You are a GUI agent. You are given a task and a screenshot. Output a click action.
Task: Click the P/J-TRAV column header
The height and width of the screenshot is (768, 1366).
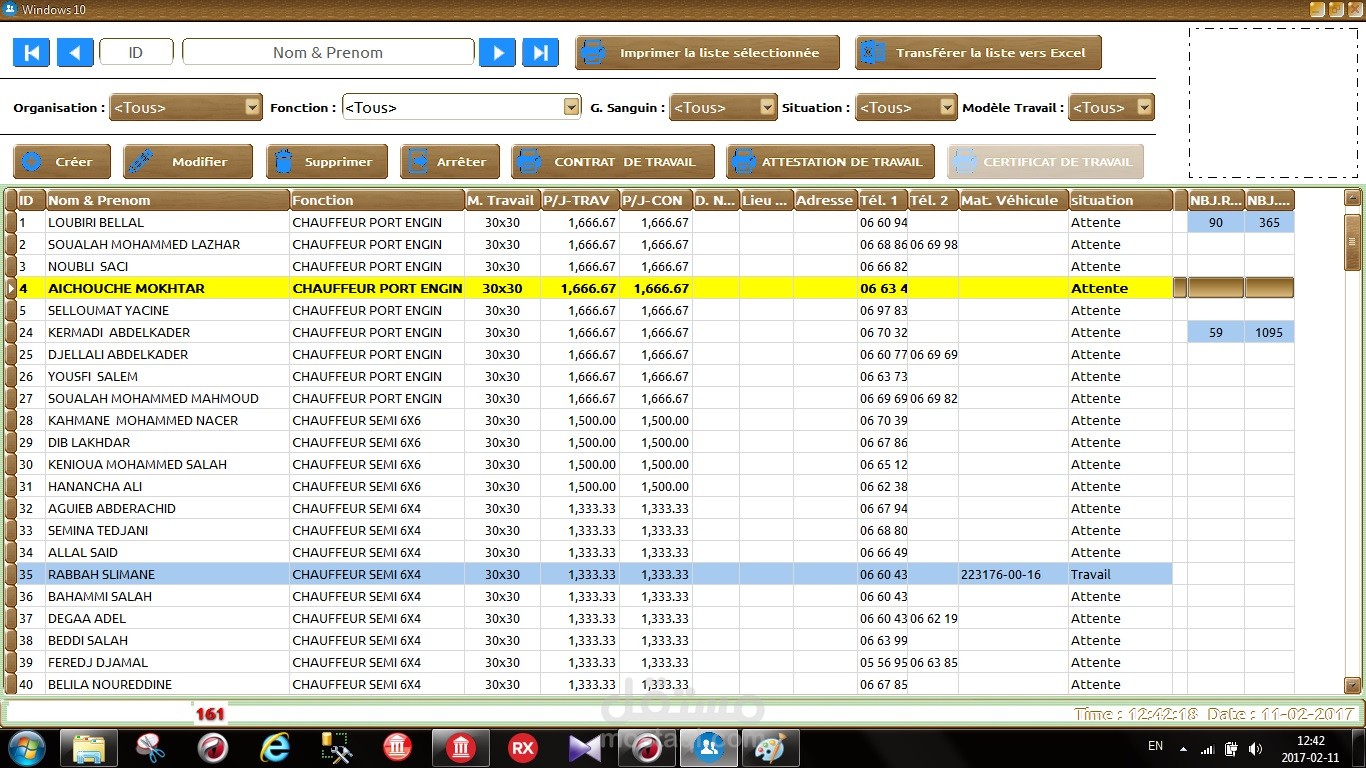tap(580, 200)
